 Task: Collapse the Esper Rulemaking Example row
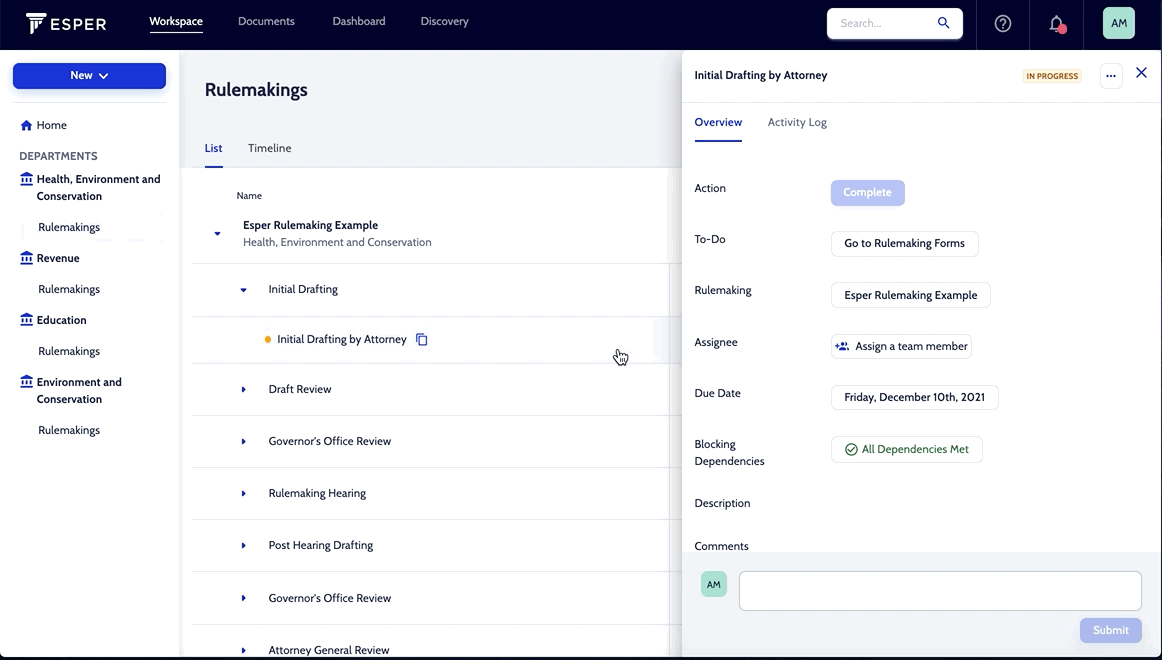[217, 233]
